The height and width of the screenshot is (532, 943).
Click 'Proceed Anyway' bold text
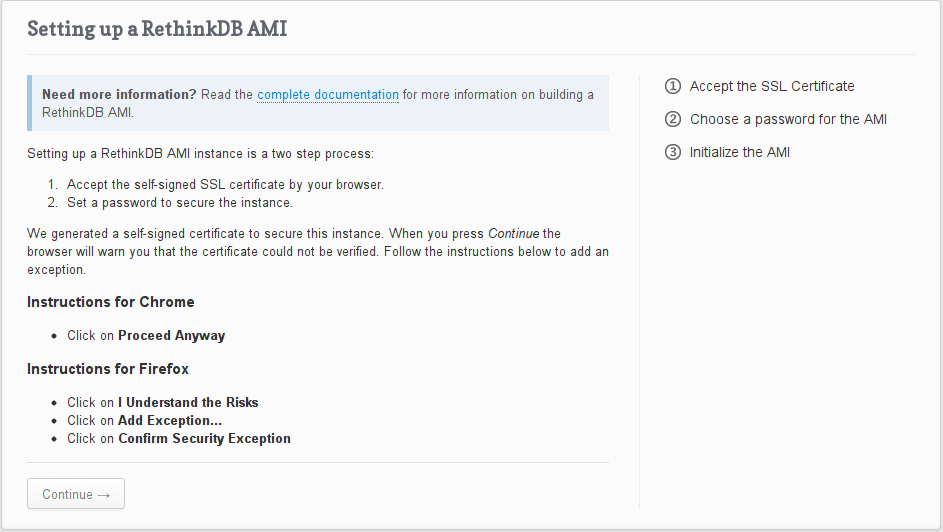click(x=171, y=336)
